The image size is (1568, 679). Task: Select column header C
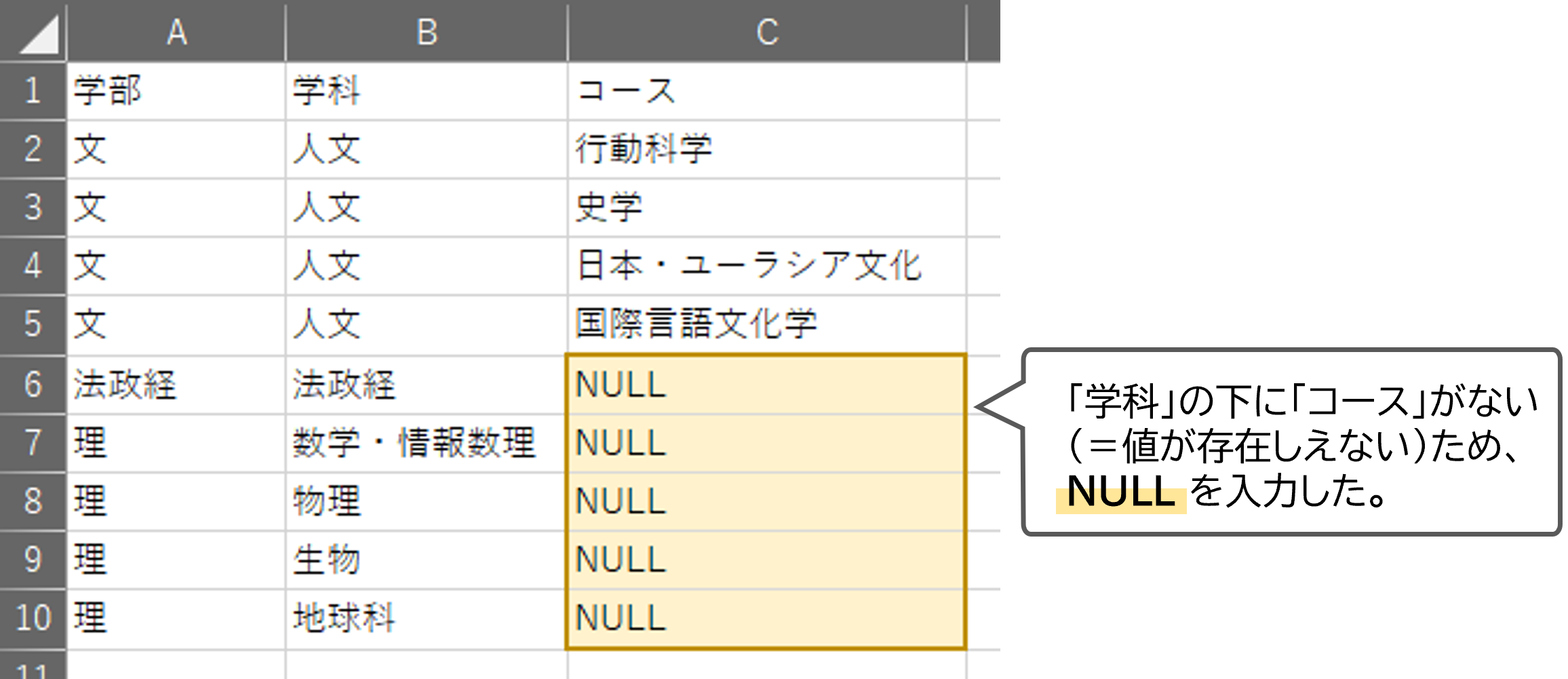click(766, 31)
